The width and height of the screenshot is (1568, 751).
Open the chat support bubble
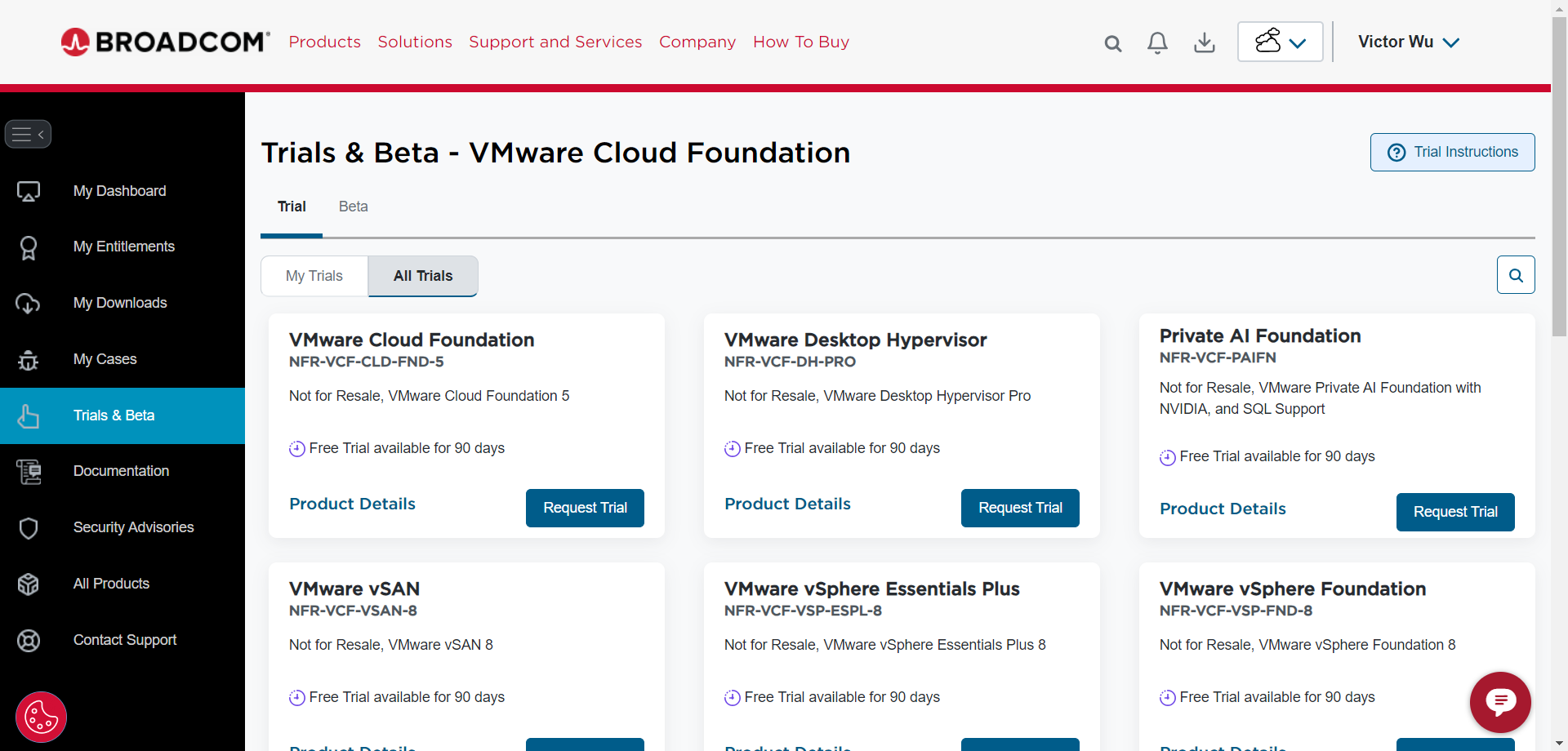point(1500,702)
